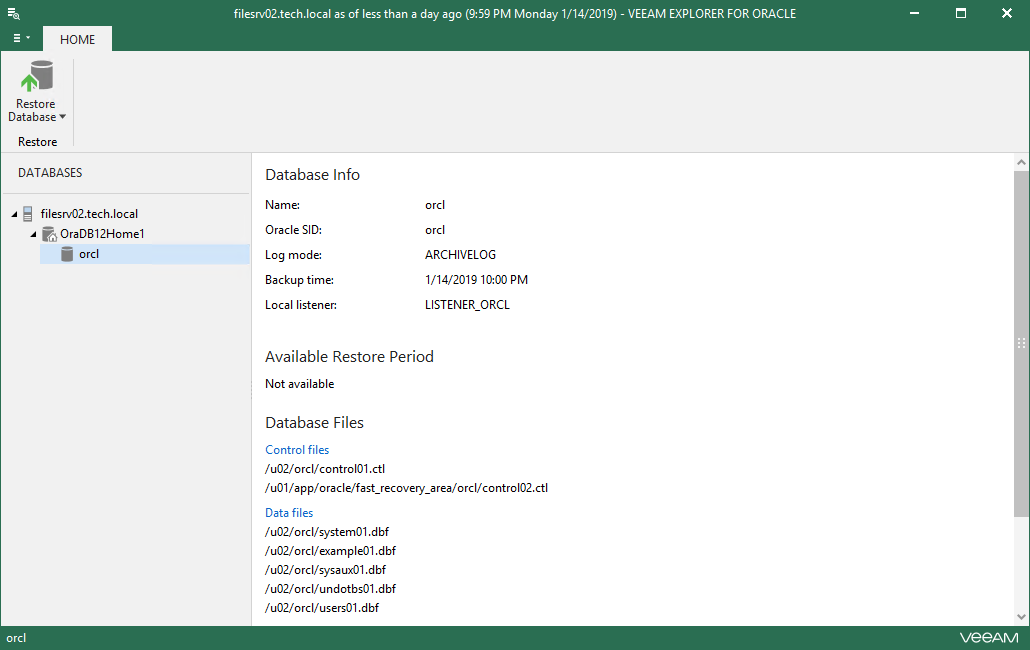The width and height of the screenshot is (1030, 650).
Task: Click the /u02/orcl/users01.dbf file path
Action: coord(322,608)
